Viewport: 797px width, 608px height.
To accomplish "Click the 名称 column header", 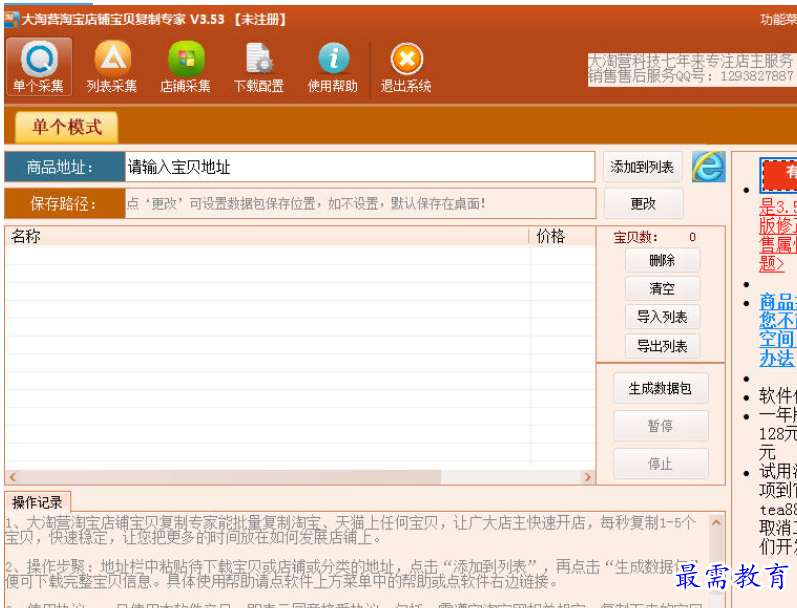I will (x=267, y=236).
